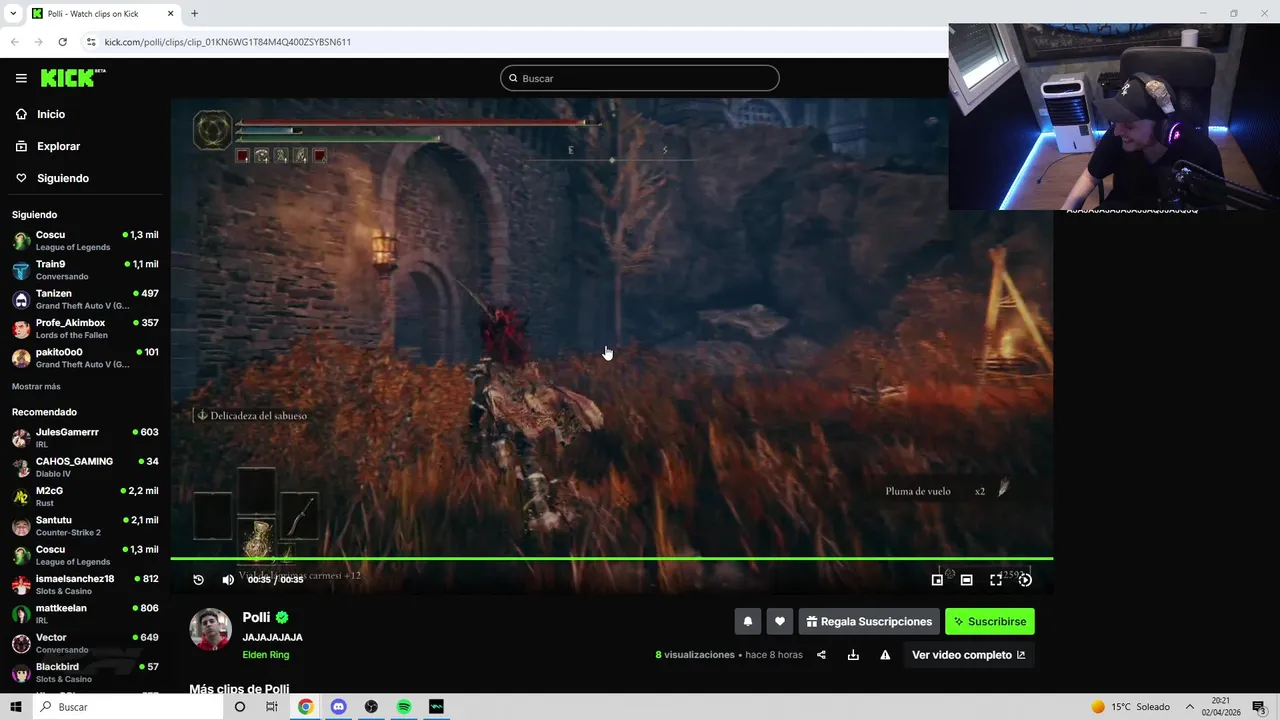The height and width of the screenshot is (720, 1280).
Task: Open the Windows Start menu
Action: pyautogui.click(x=16, y=707)
